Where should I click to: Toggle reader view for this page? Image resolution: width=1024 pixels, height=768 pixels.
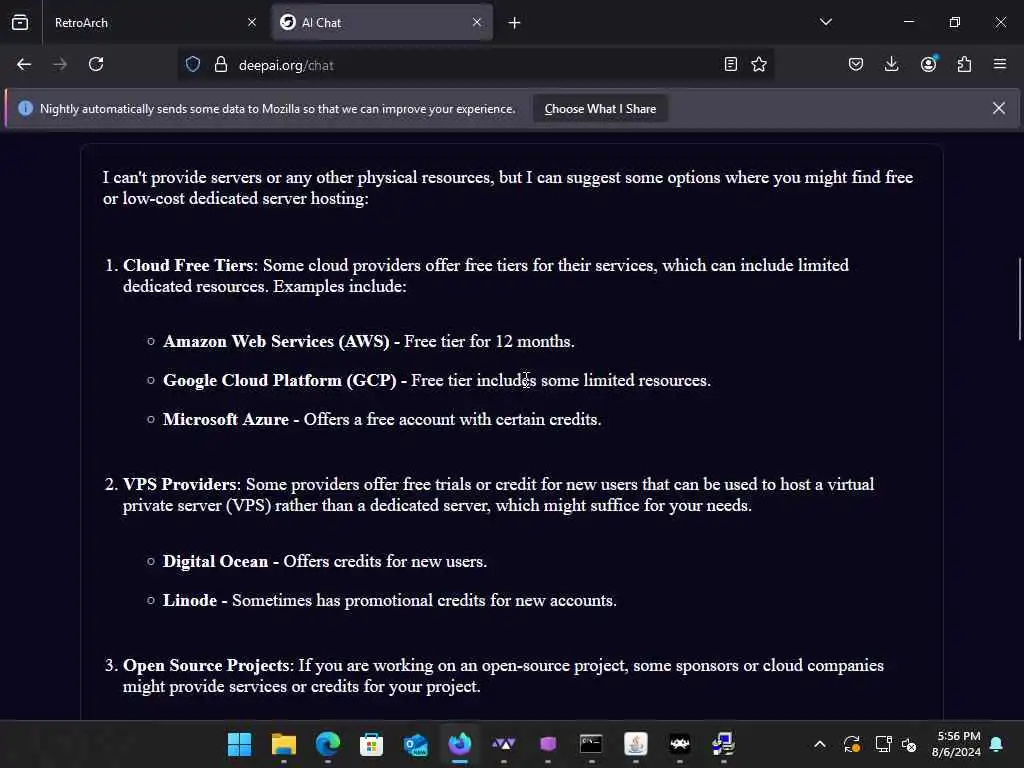[x=731, y=64]
